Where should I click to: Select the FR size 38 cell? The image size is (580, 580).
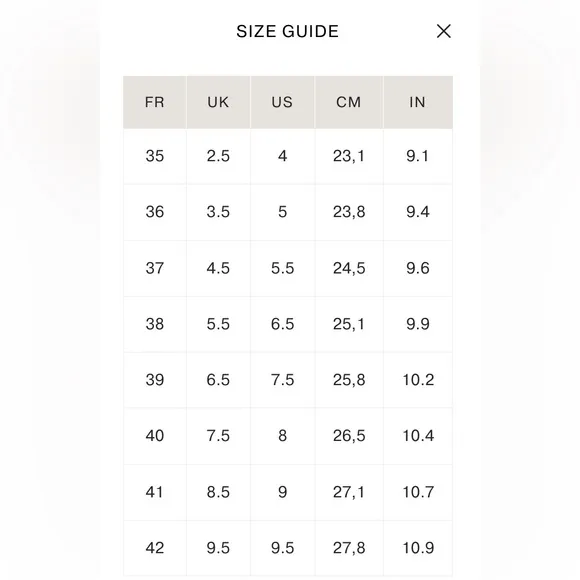155,324
